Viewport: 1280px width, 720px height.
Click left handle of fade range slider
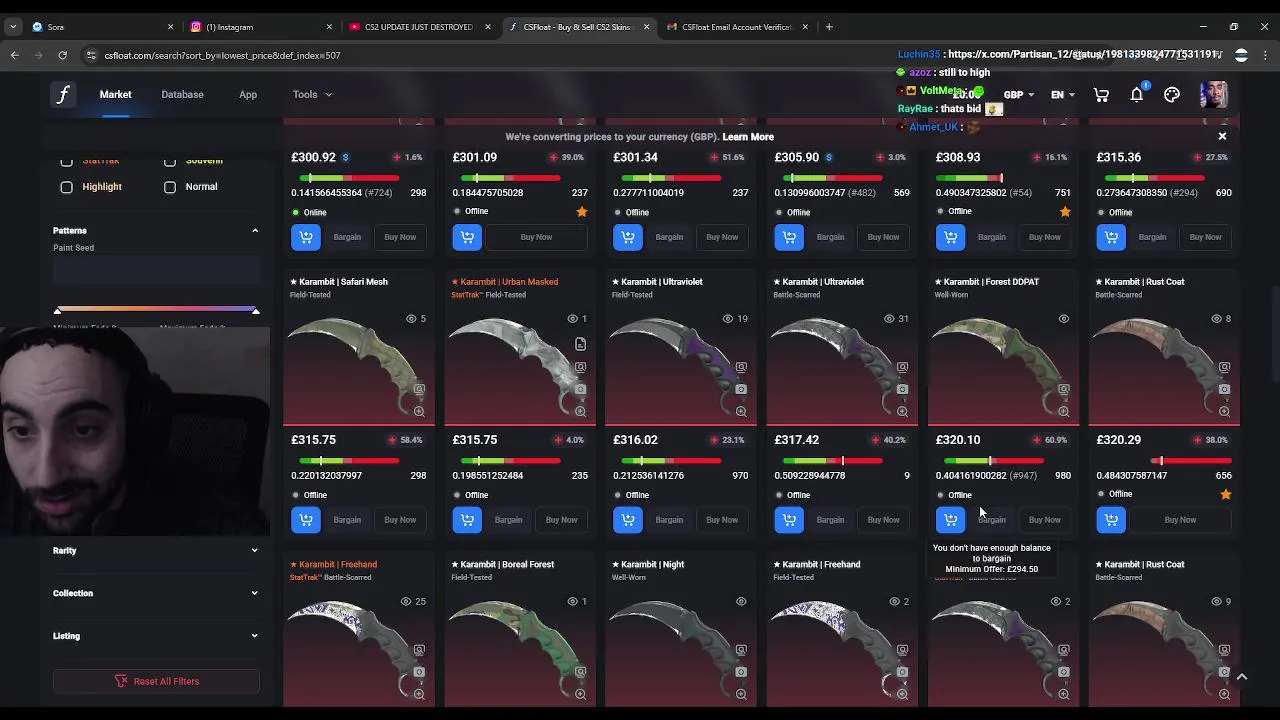point(57,312)
